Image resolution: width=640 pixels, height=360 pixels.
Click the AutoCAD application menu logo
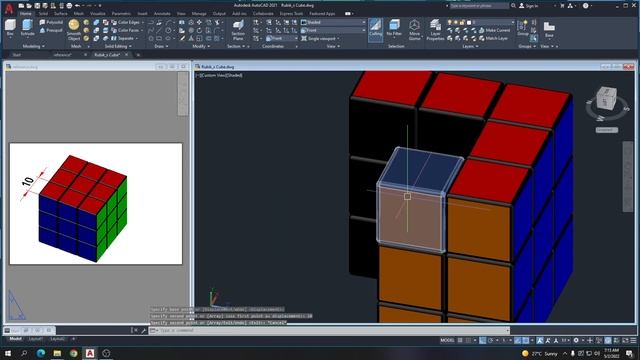point(9,8)
